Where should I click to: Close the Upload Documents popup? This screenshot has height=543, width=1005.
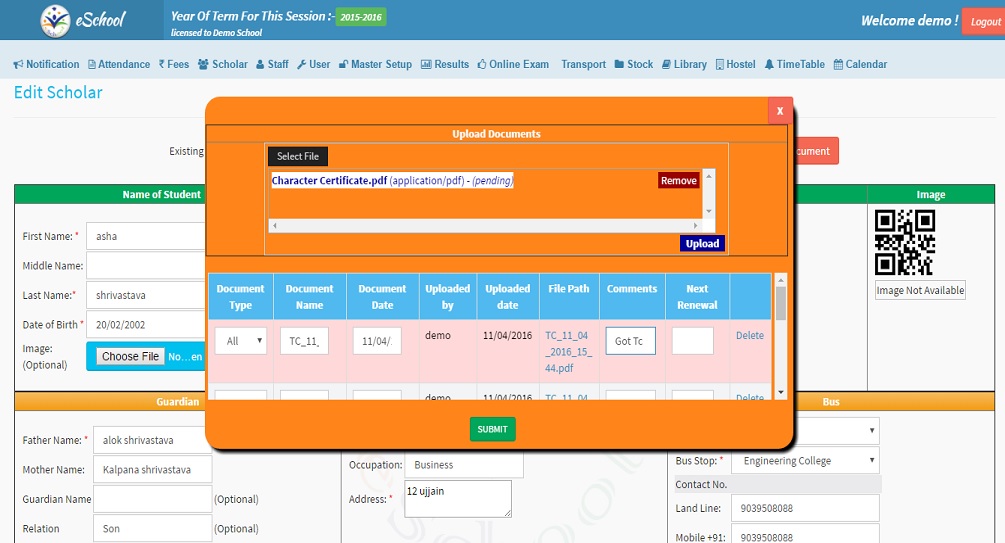tap(780, 111)
